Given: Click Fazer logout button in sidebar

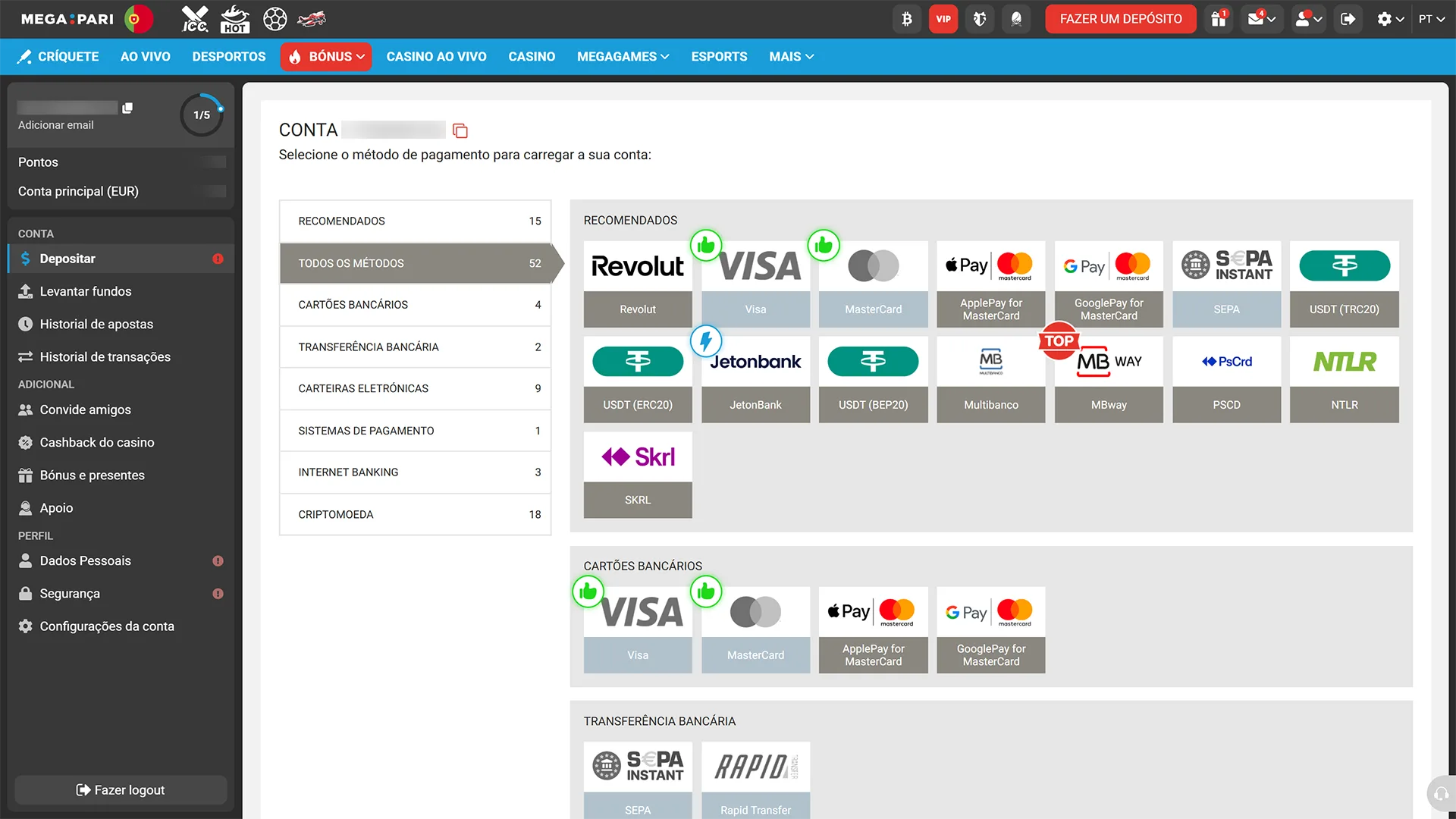Looking at the screenshot, I should (x=121, y=790).
